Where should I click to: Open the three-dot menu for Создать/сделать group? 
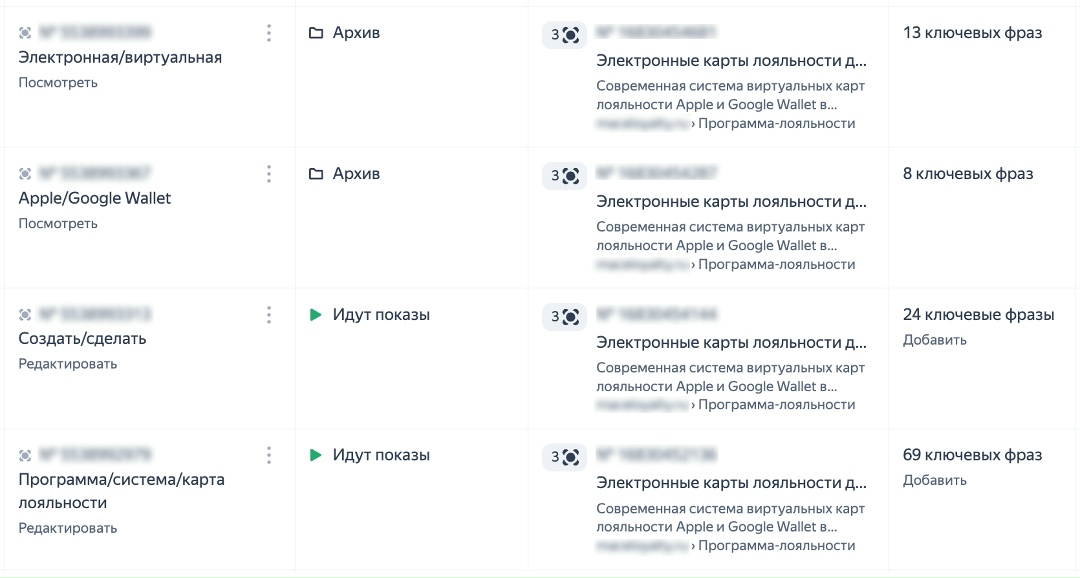click(269, 315)
